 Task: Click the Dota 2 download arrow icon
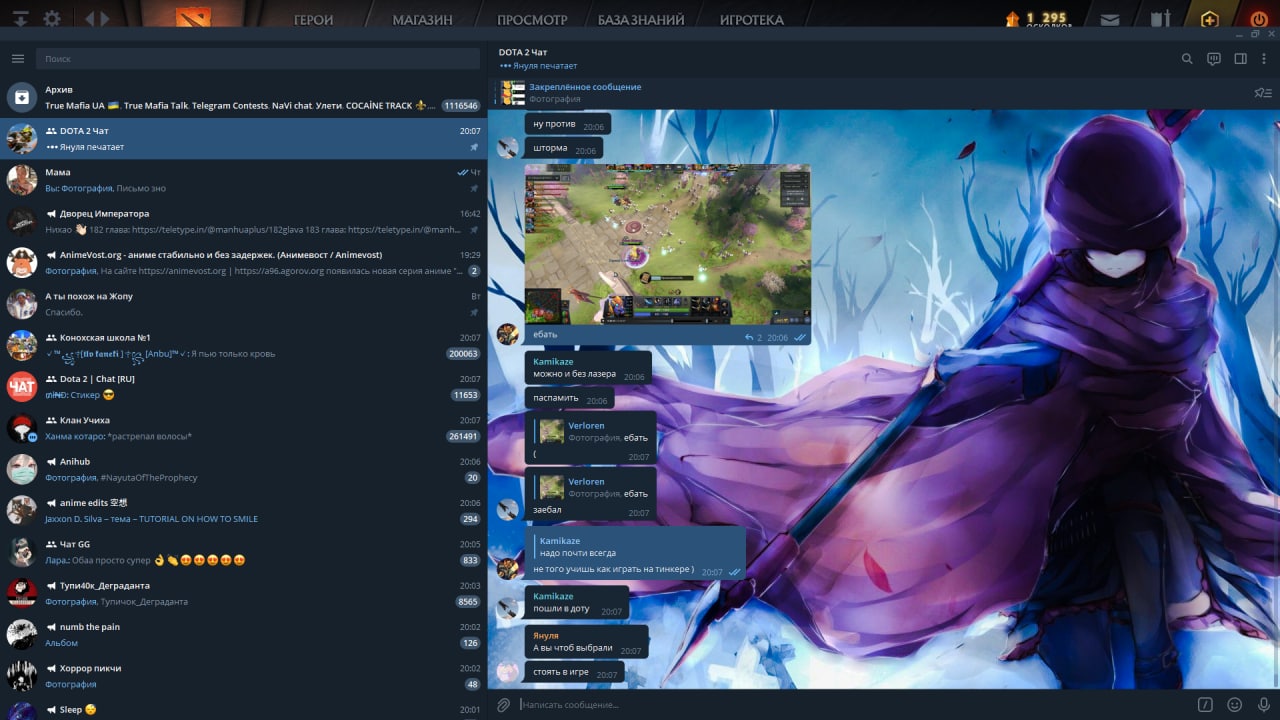point(20,19)
